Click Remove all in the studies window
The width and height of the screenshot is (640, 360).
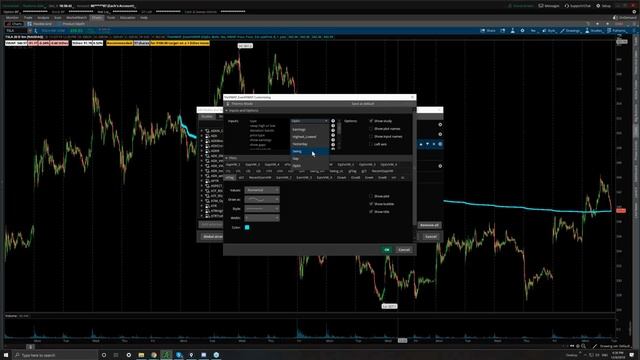pos(429,225)
